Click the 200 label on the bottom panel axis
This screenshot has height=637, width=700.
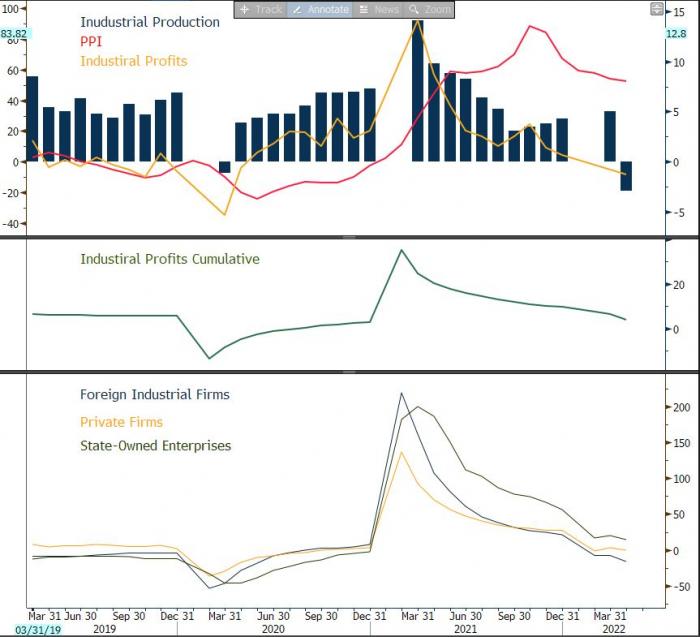click(x=682, y=408)
